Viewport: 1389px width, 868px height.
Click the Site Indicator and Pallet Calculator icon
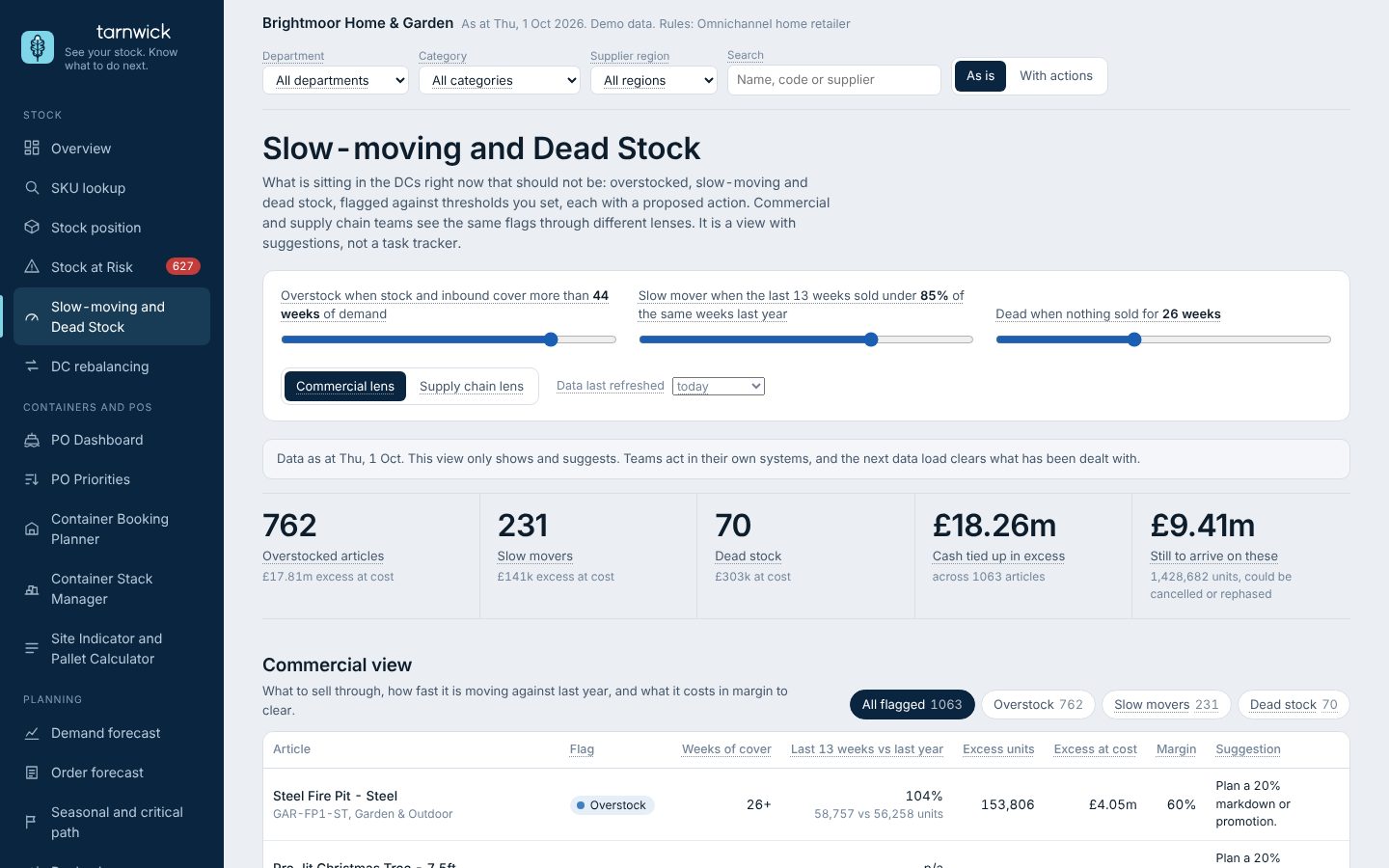32,648
